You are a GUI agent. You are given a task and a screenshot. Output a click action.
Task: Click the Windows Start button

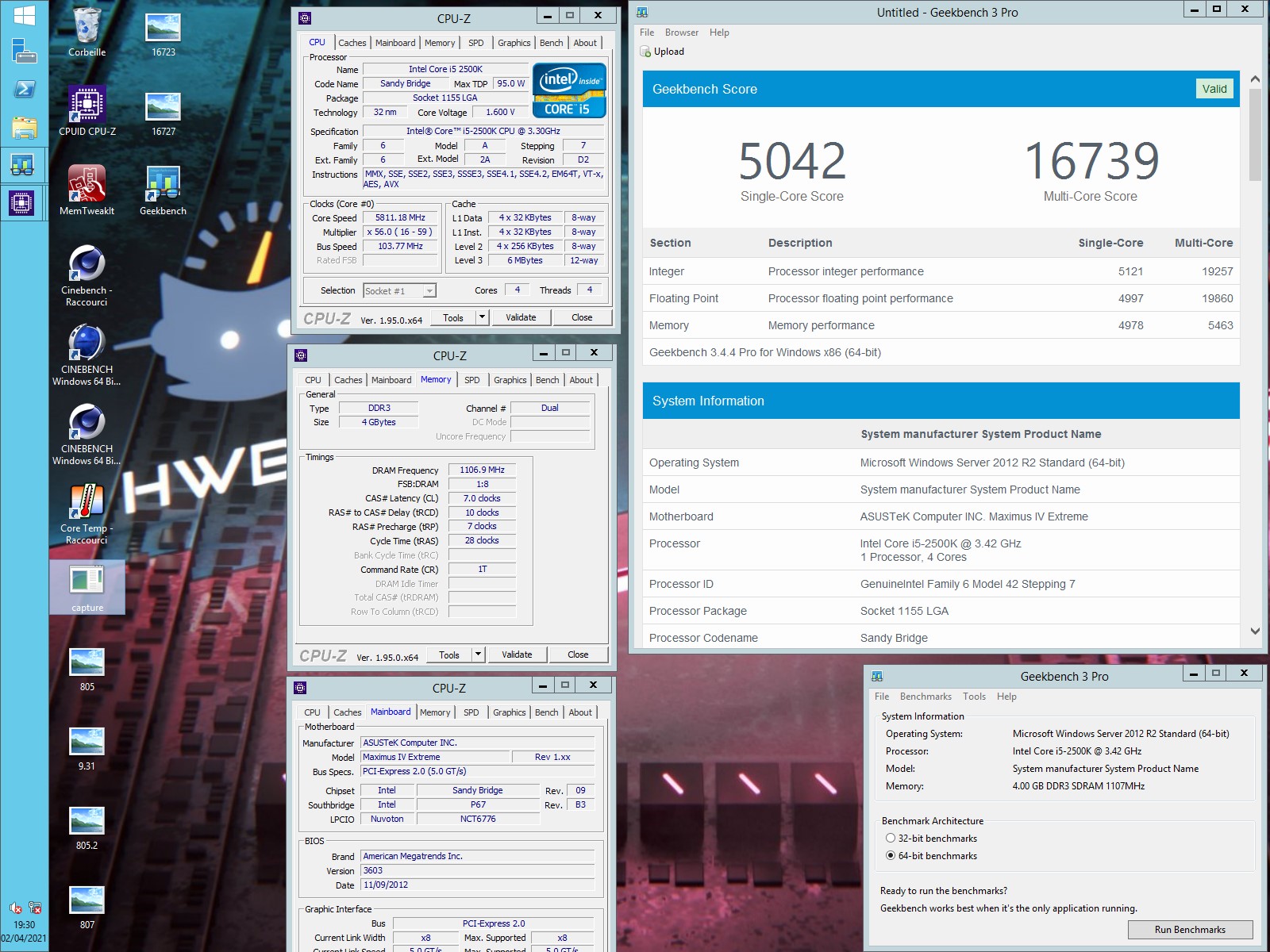[24, 15]
